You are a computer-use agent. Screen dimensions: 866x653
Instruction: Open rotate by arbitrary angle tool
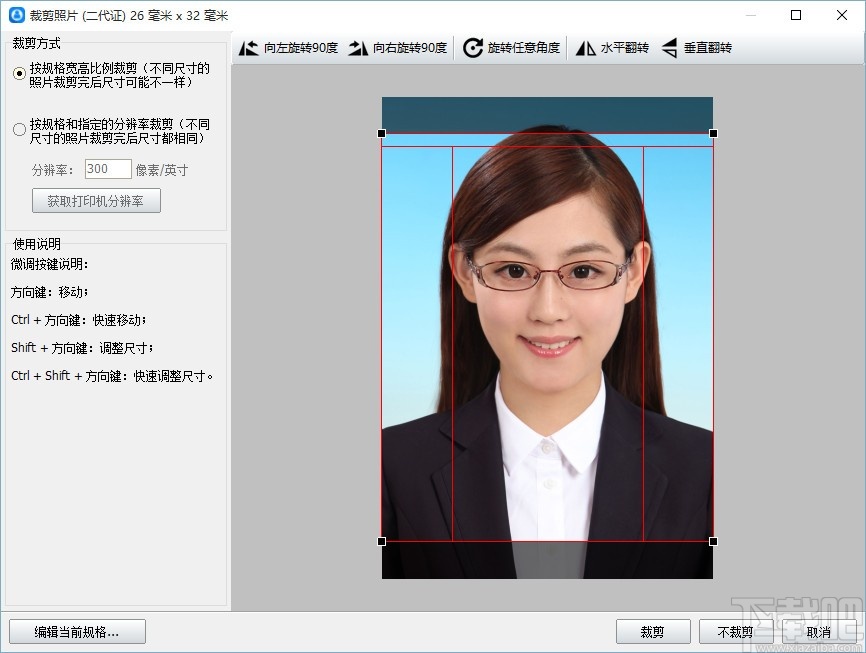click(511, 48)
